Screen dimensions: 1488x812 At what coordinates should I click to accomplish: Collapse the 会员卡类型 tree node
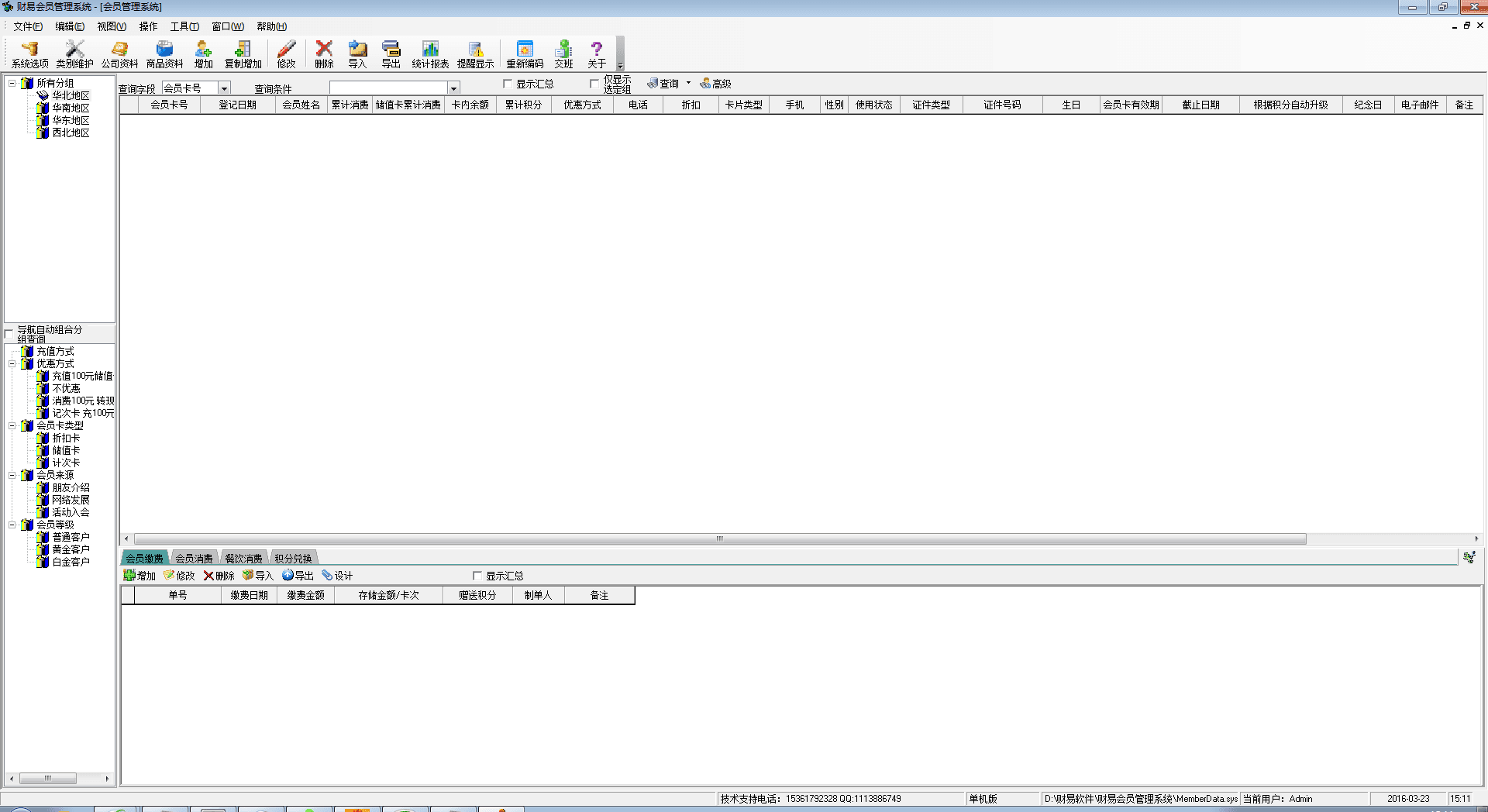[x=12, y=425]
